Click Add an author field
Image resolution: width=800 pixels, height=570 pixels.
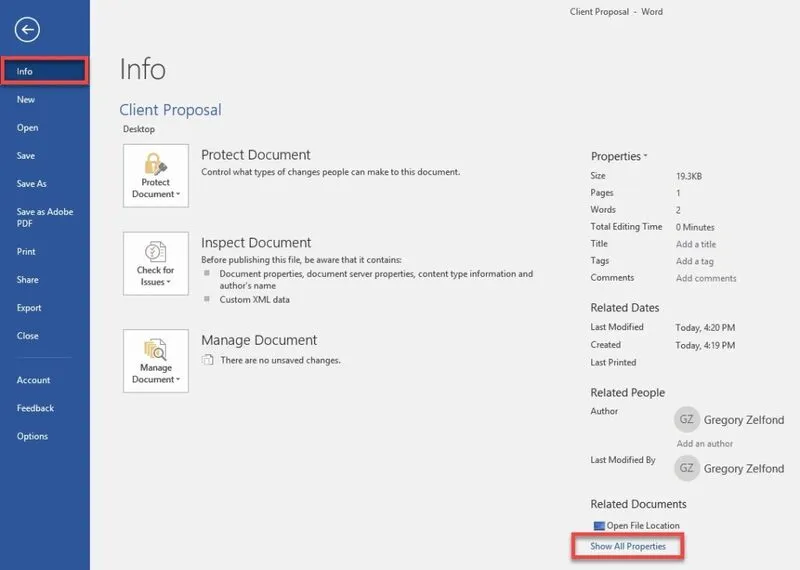coord(704,444)
